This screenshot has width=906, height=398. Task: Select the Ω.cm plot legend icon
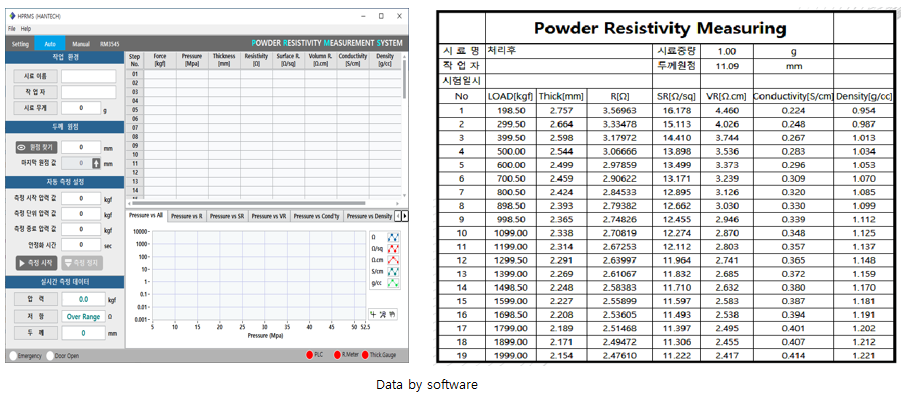(x=394, y=260)
